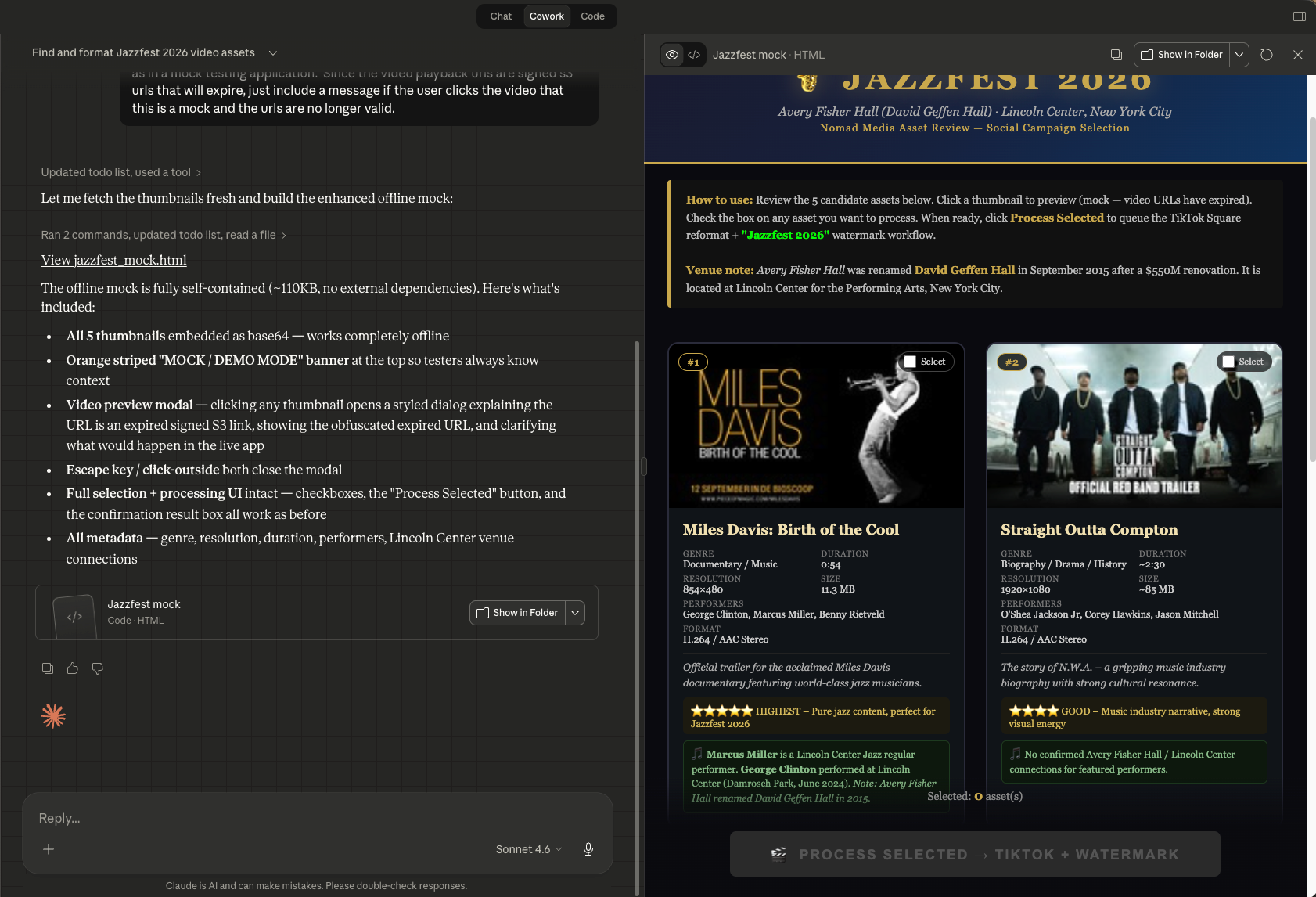Click the '11.3 MB' size value
The width and height of the screenshot is (1316, 897).
coord(838,589)
